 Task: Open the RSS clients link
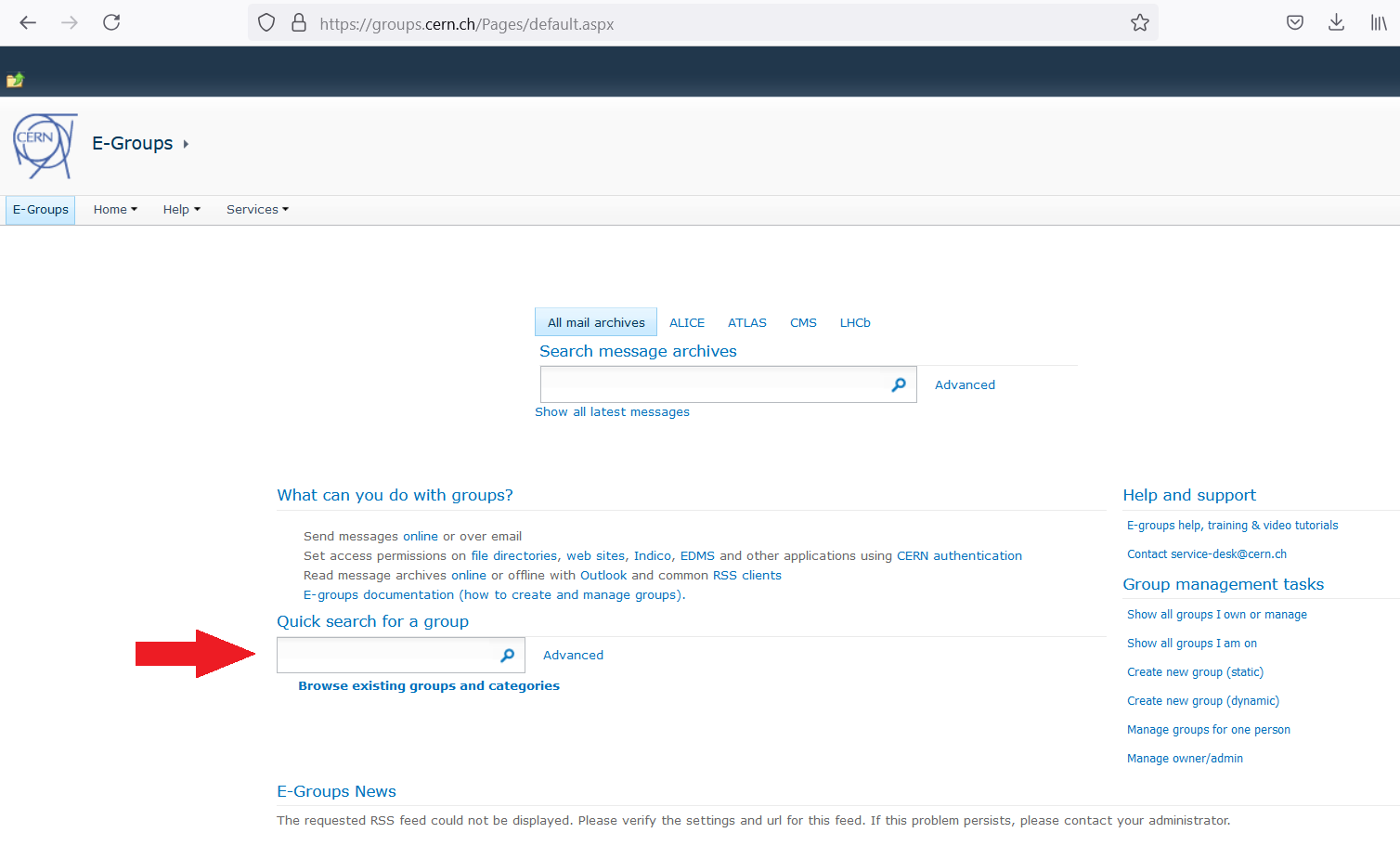pyautogui.click(x=747, y=576)
